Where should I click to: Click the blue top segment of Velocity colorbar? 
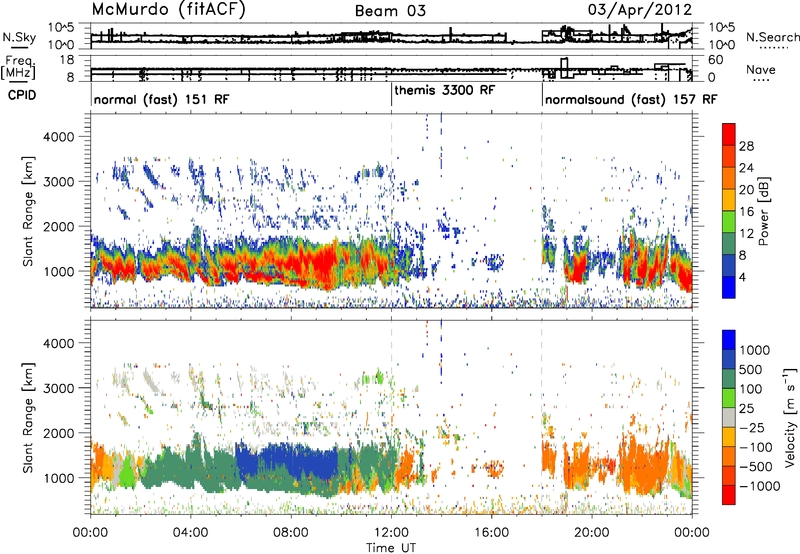click(x=729, y=340)
